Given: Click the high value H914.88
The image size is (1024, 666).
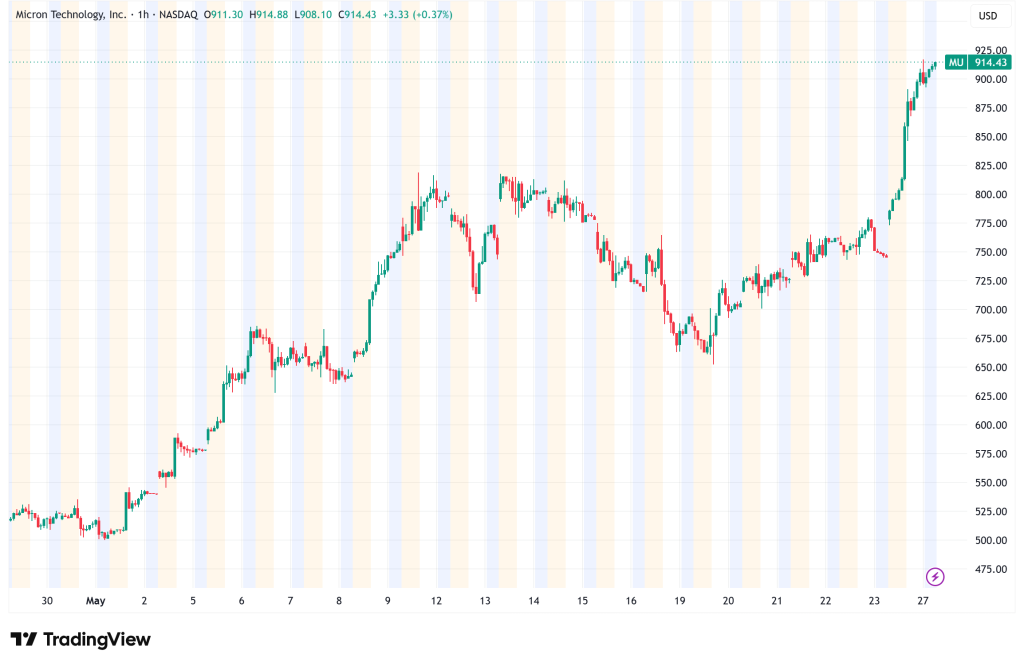Looking at the screenshot, I should pos(268,14).
